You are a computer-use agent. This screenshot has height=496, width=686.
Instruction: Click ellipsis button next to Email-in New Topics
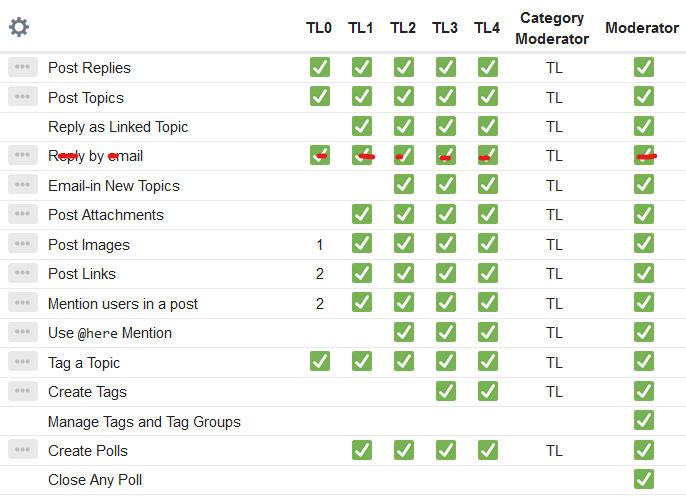(23, 185)
